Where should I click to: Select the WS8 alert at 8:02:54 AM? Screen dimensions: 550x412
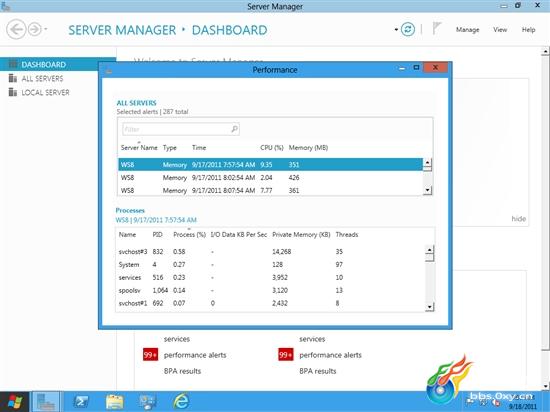point(270,178)
